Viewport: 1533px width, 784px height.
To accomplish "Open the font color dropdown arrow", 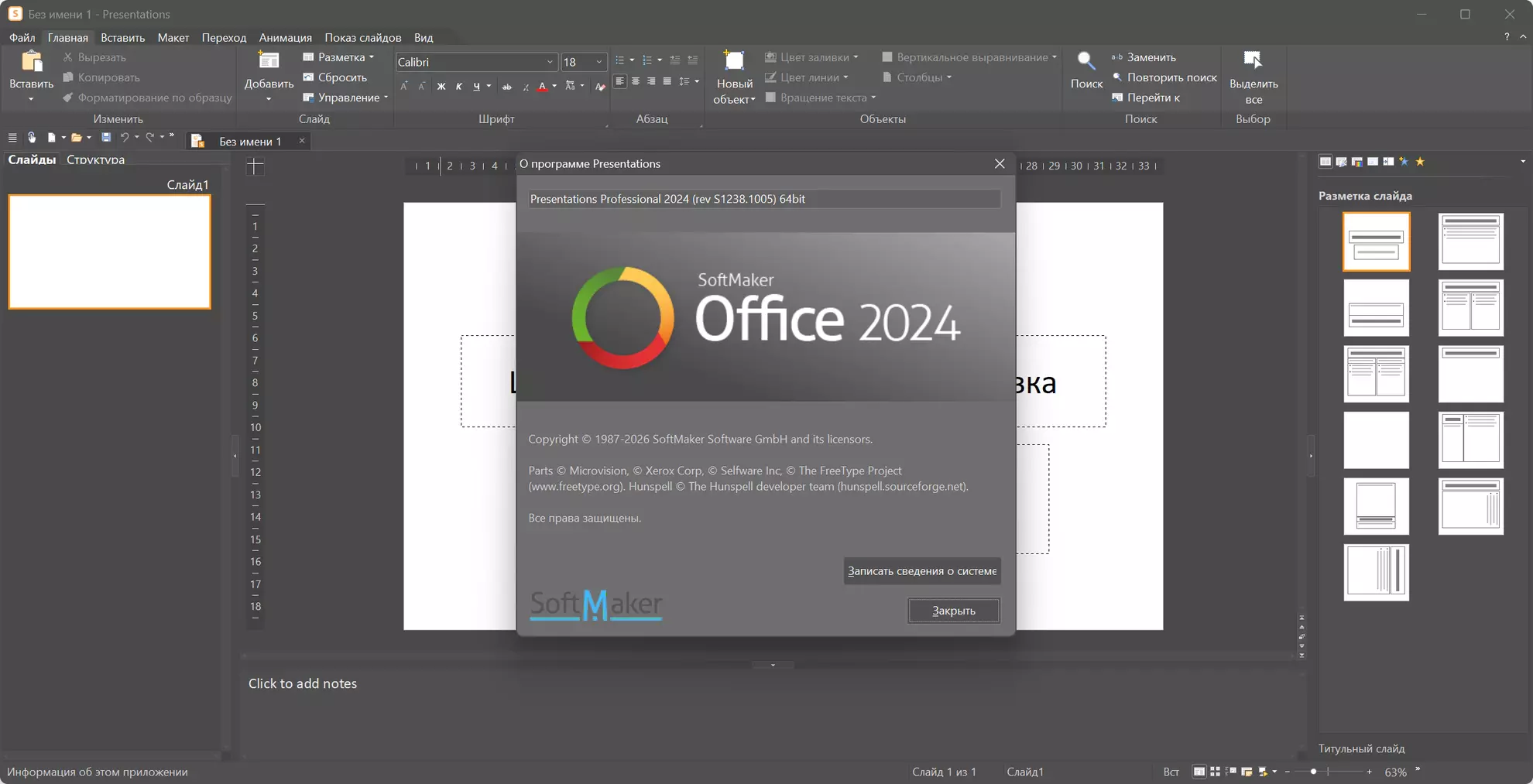I will (554, 87).
